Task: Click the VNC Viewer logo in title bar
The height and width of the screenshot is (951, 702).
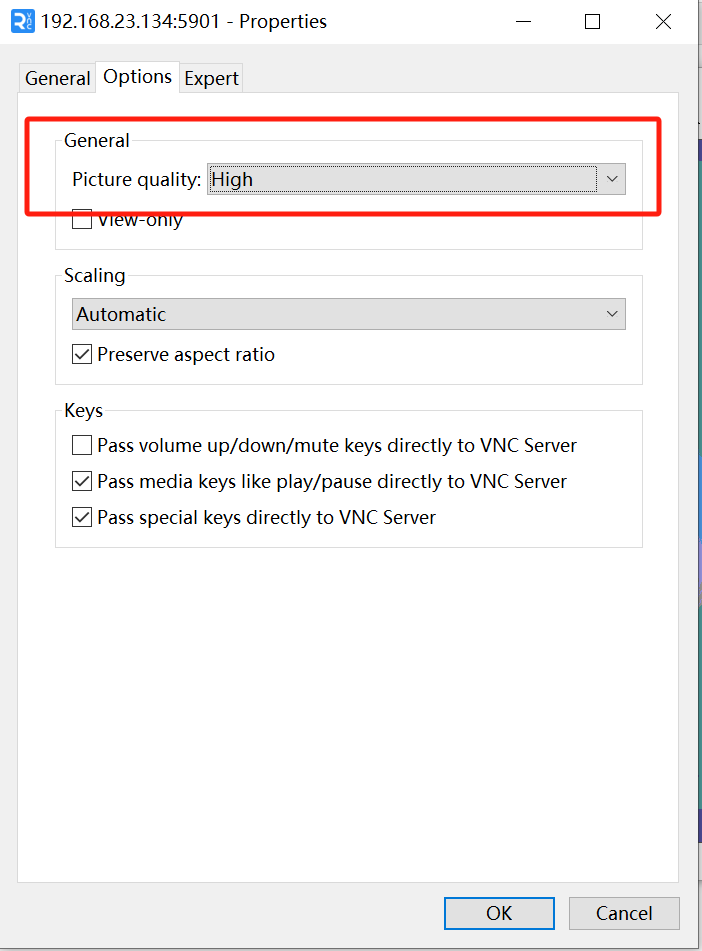Action: [x=23, y=21]
